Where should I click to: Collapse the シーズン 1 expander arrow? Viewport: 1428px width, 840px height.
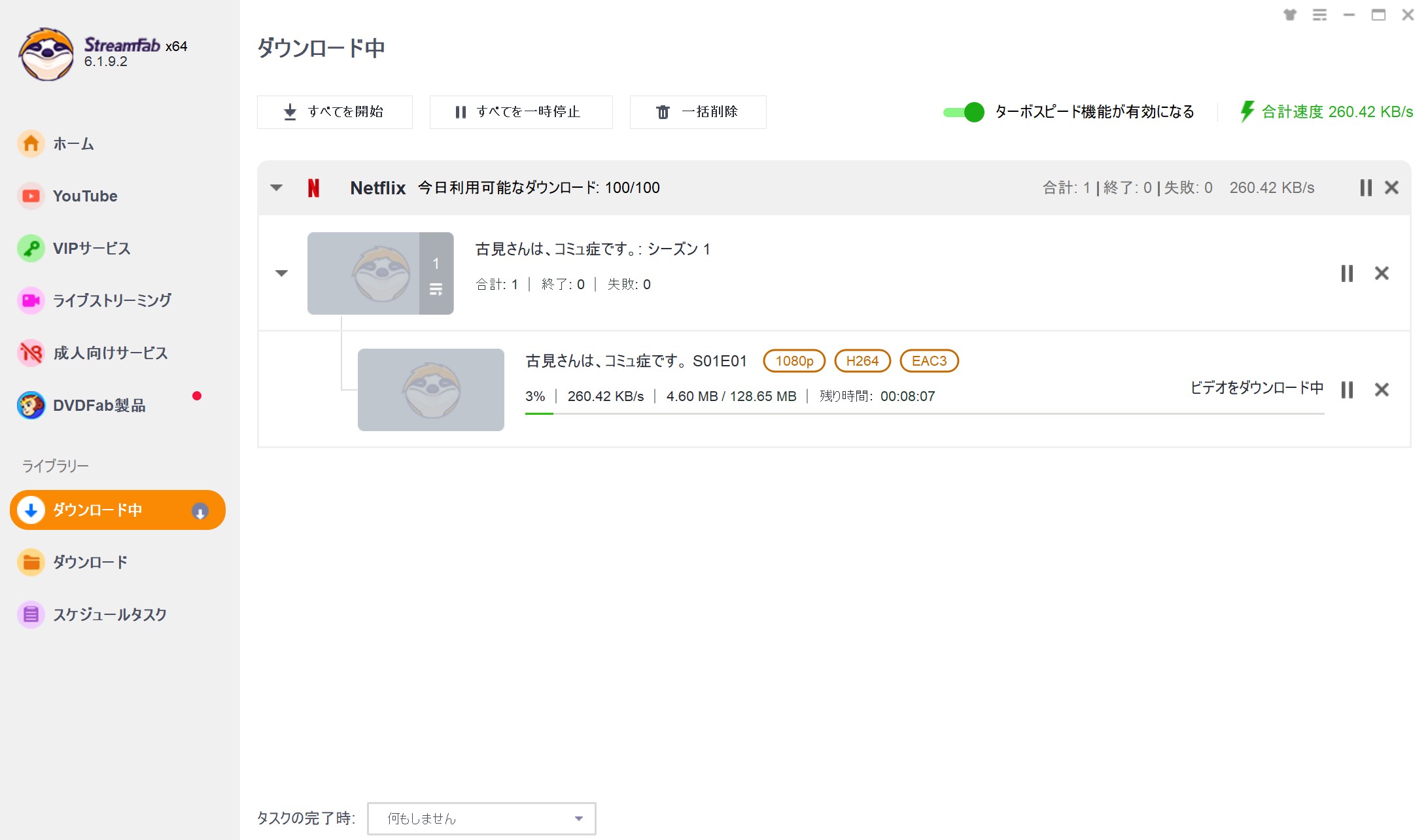tap(282, 273)
